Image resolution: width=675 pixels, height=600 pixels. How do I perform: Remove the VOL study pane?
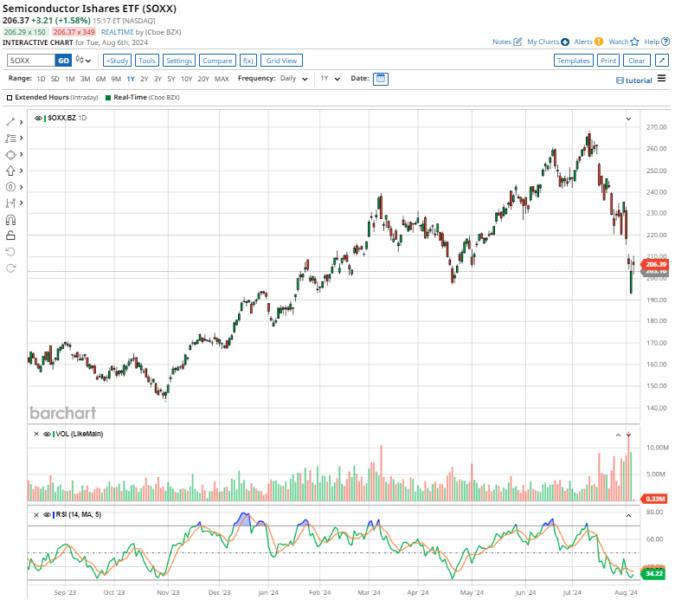[x=36, y=434]
